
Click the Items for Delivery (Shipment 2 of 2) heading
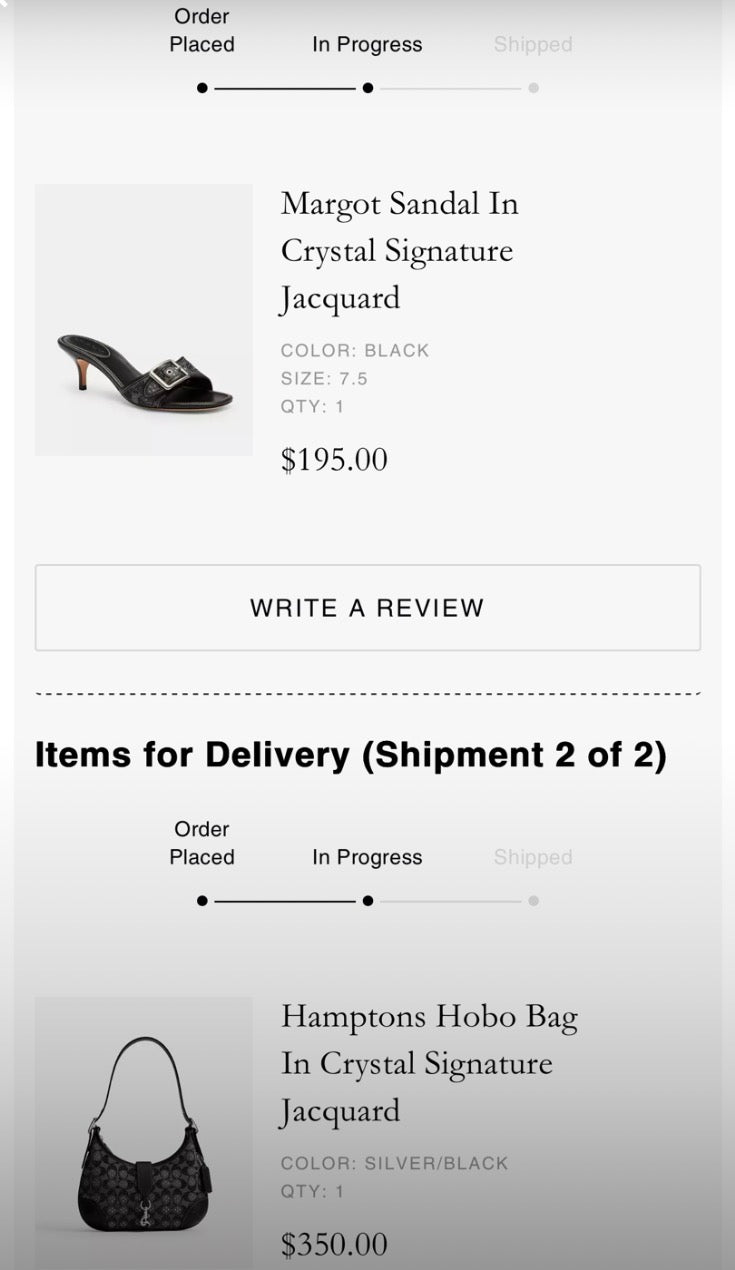click(x=350, y=755)
